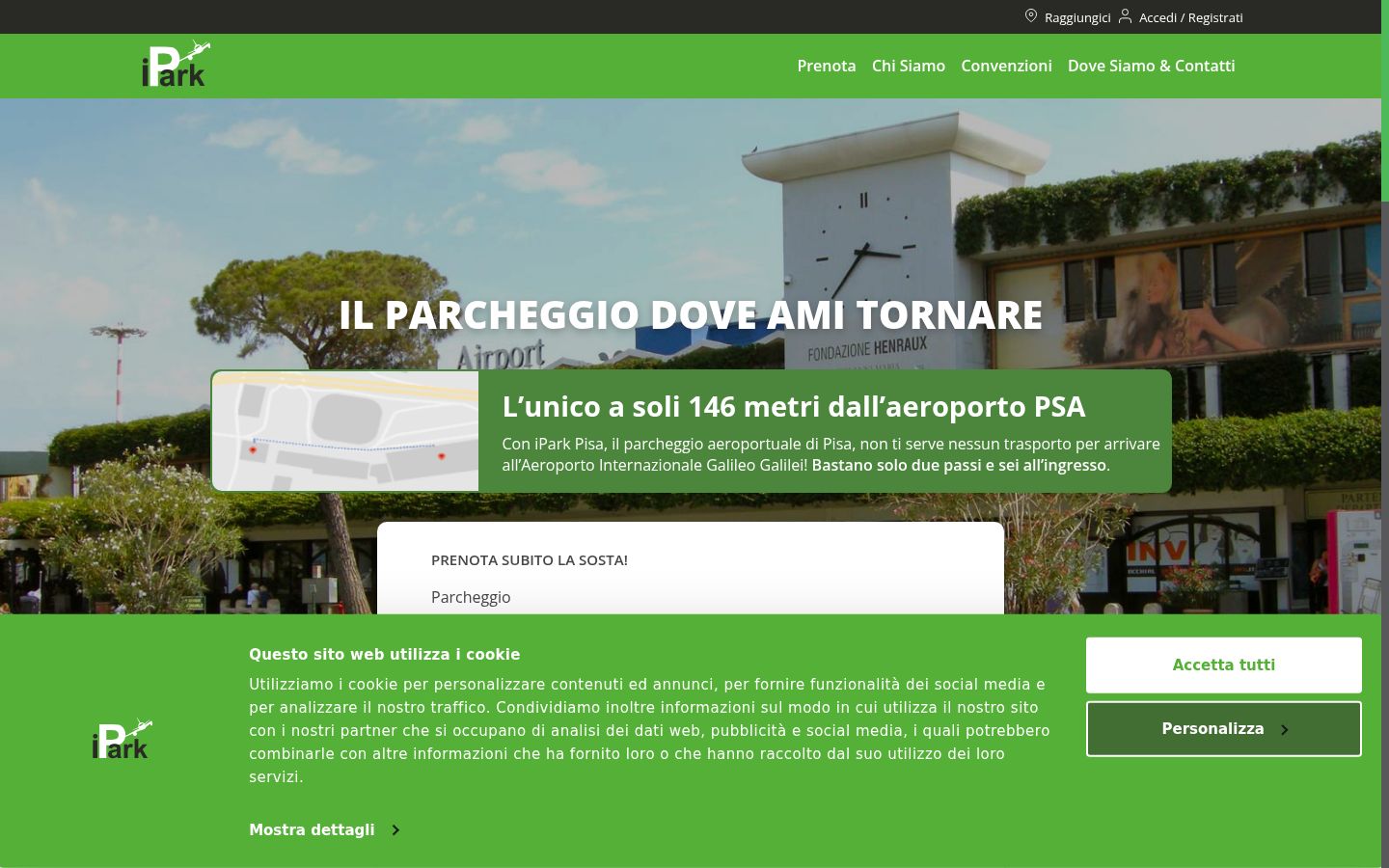The image size is (1389, 868).
Task: Open cookie settings via Personalizza
Action: point(1224,728)
